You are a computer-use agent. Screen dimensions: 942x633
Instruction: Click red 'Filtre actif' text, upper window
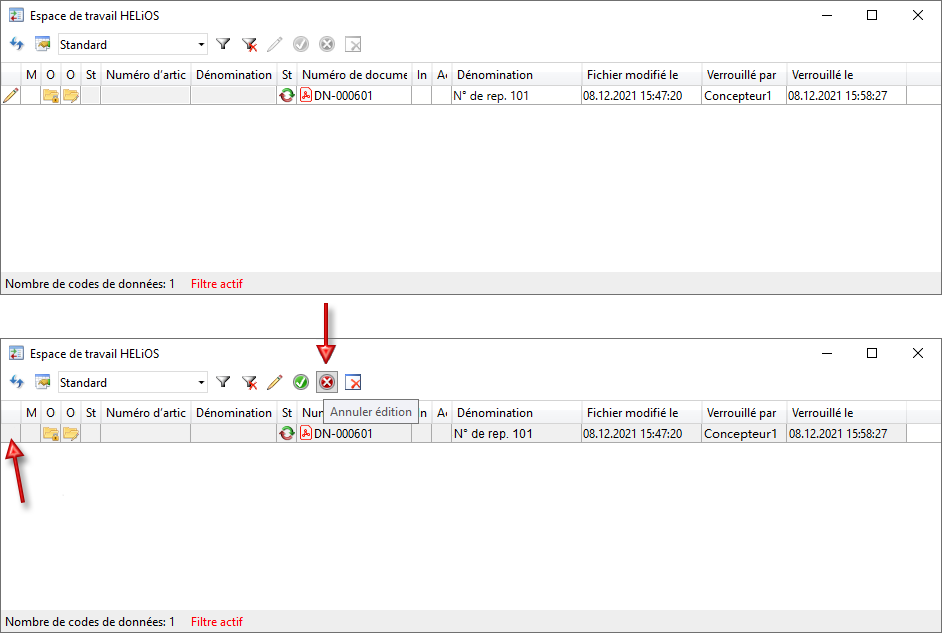pyautogui.click(x=217, y=284)
